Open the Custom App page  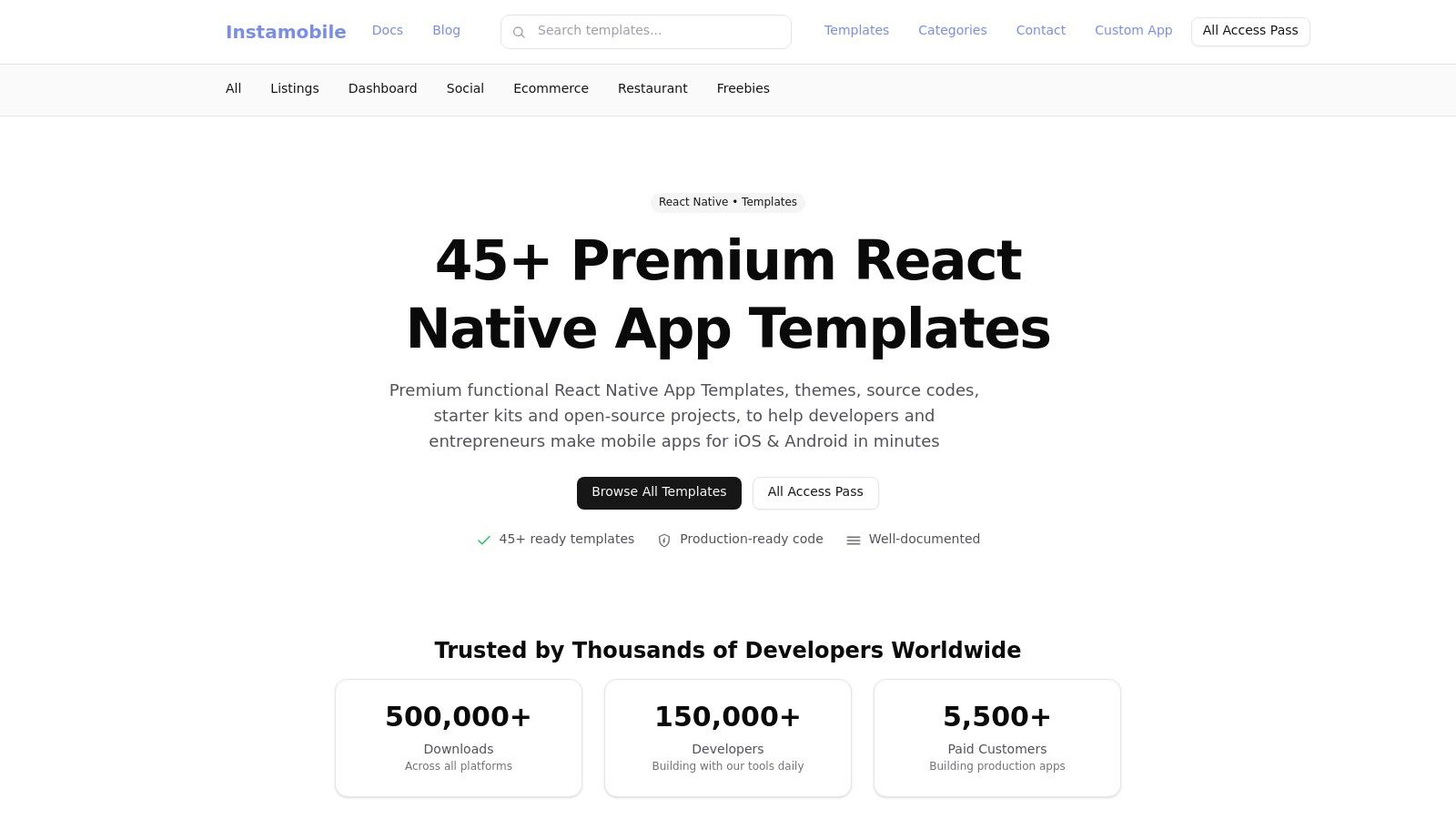coord(1133,30)
